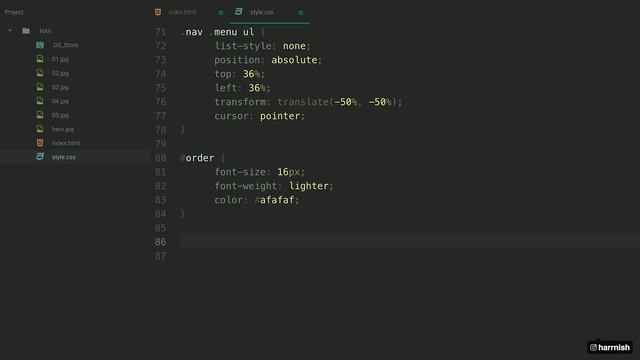640x360 pixels.
Task: Click line number 80 in gutter
Action: coord(160,158)
